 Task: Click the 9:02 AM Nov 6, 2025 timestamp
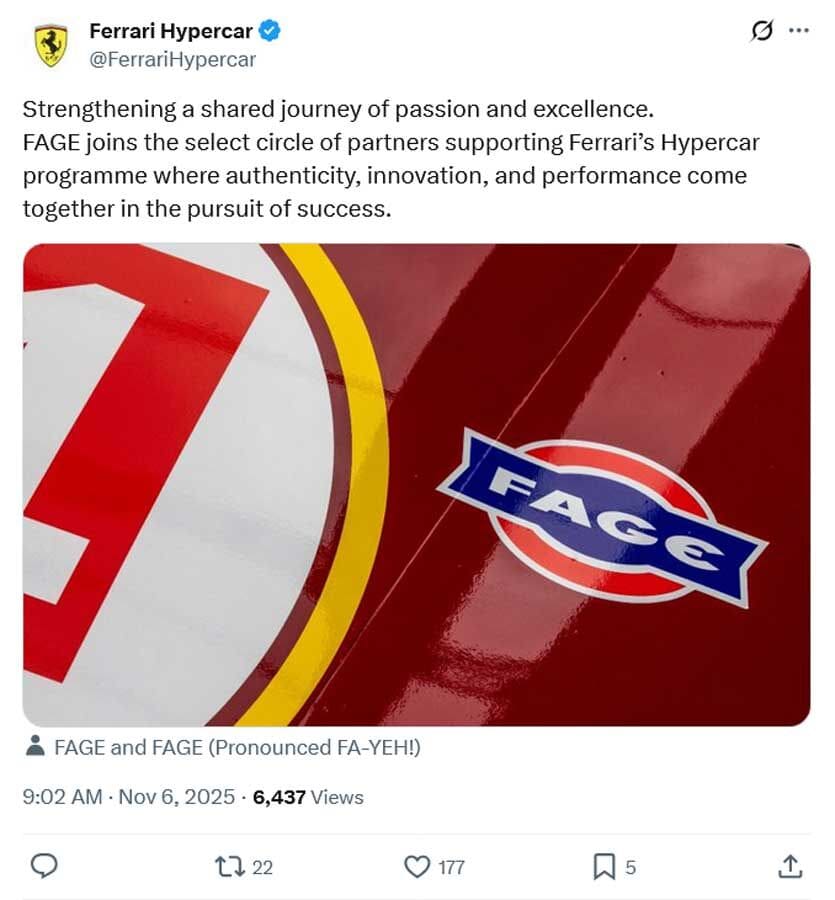[x=129, y=797]
